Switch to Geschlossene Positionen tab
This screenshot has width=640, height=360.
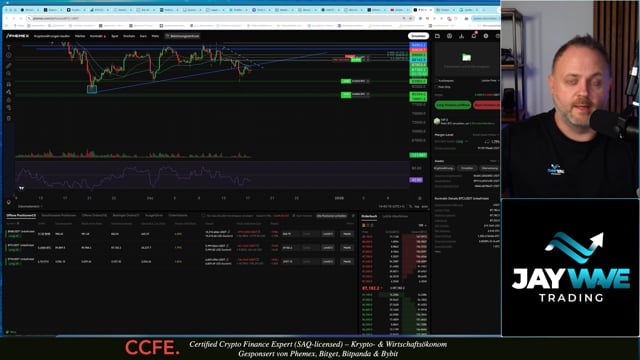point(59,216)
